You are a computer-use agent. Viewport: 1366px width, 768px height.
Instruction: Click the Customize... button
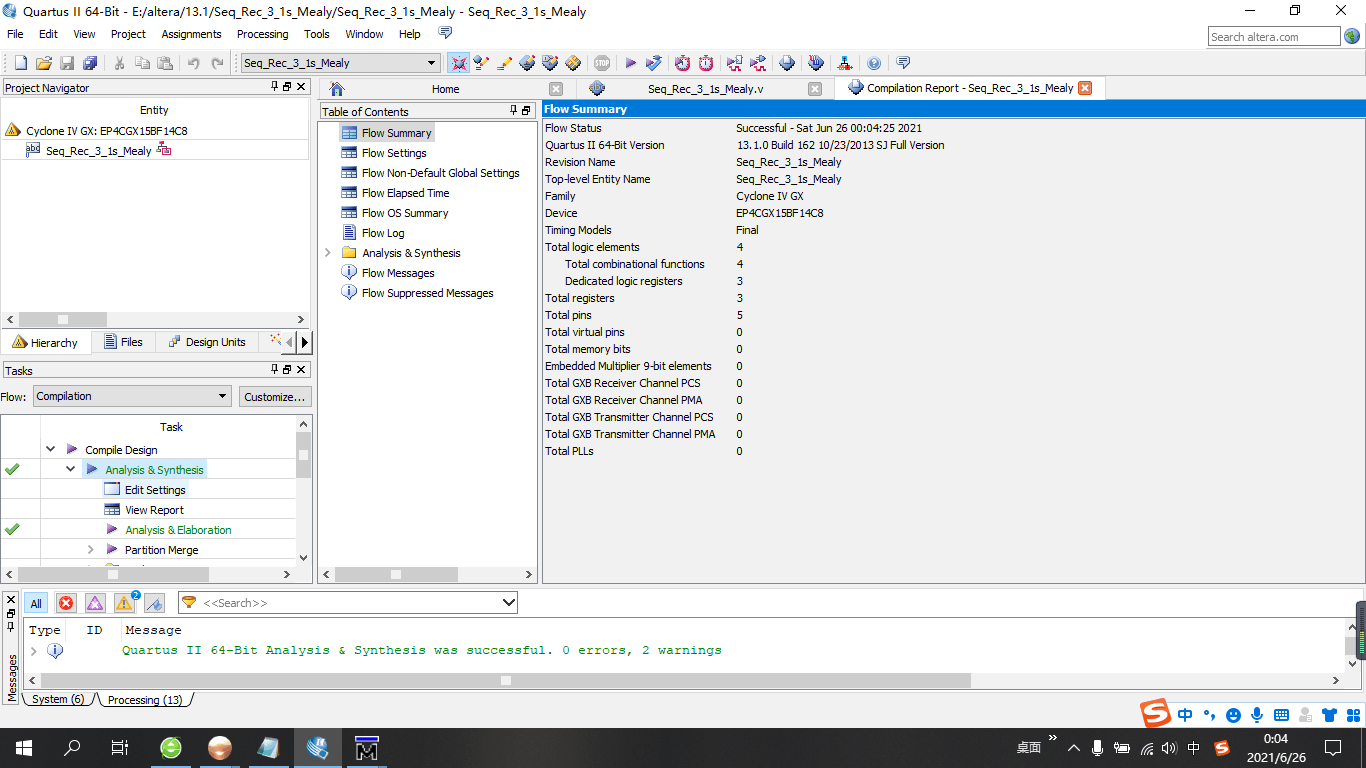[x=275, y=396]
